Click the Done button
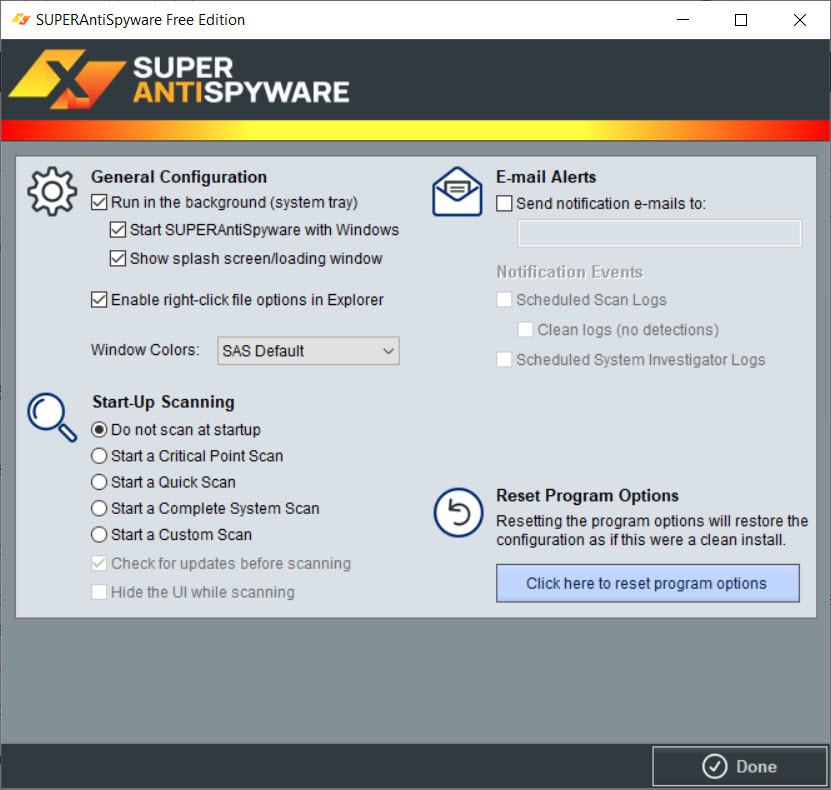The image size is (831, 790). (739, 766)
